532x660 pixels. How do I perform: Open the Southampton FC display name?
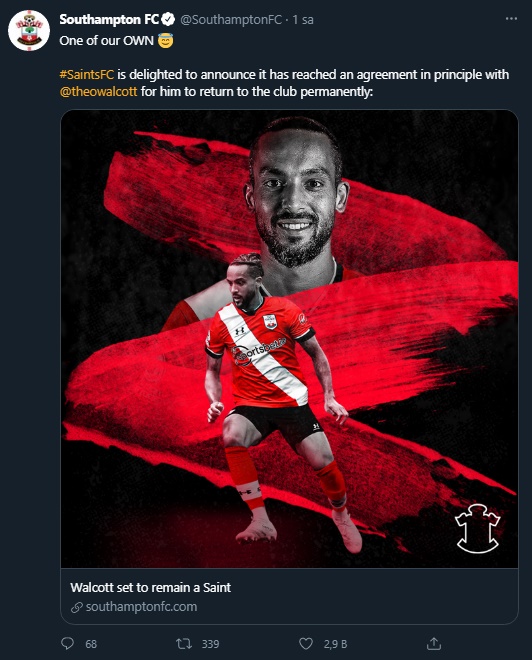point(109,19)
